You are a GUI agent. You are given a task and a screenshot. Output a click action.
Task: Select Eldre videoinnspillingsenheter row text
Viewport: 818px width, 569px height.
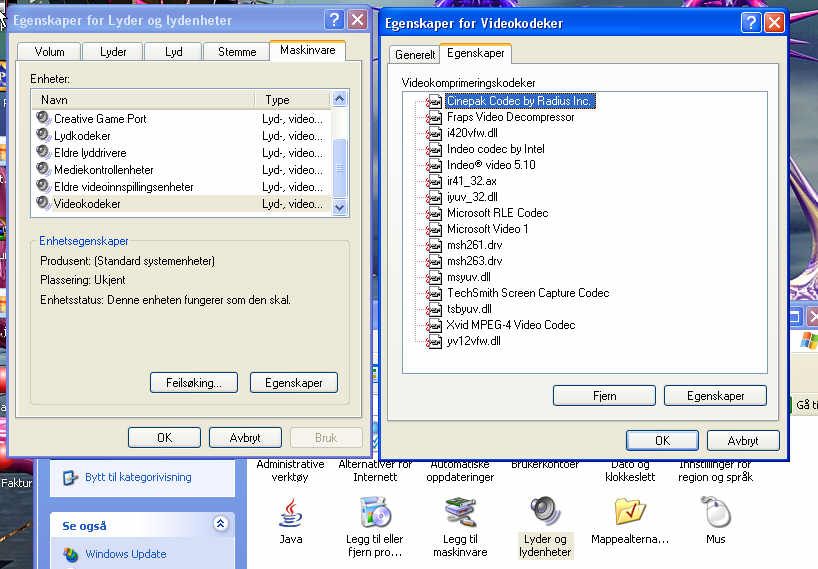click(124, 187)
